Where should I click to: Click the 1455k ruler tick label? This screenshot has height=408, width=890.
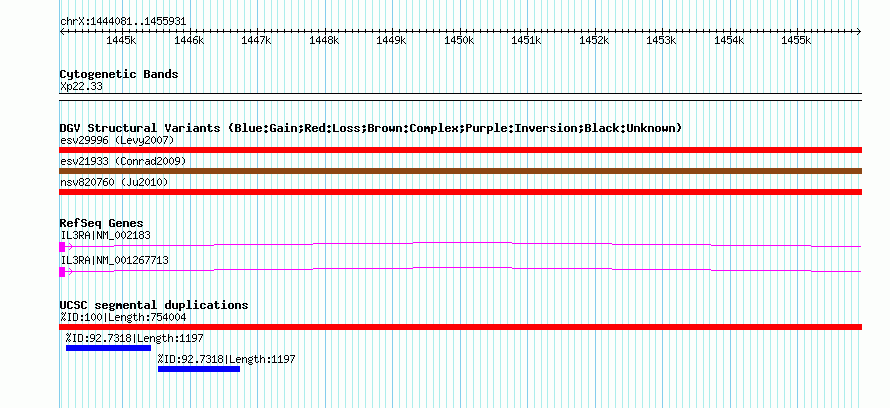coord(796,41)
